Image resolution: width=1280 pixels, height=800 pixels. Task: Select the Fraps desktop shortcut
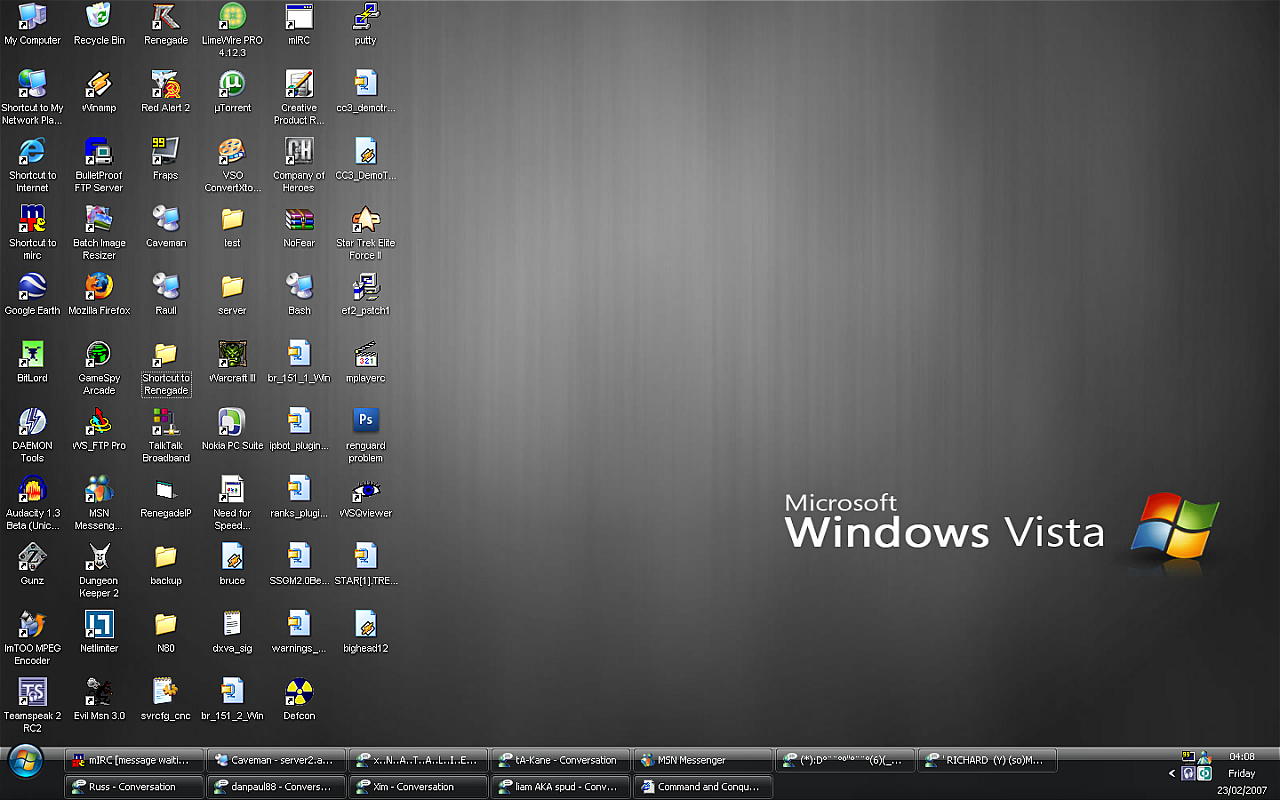coord(165,152)
